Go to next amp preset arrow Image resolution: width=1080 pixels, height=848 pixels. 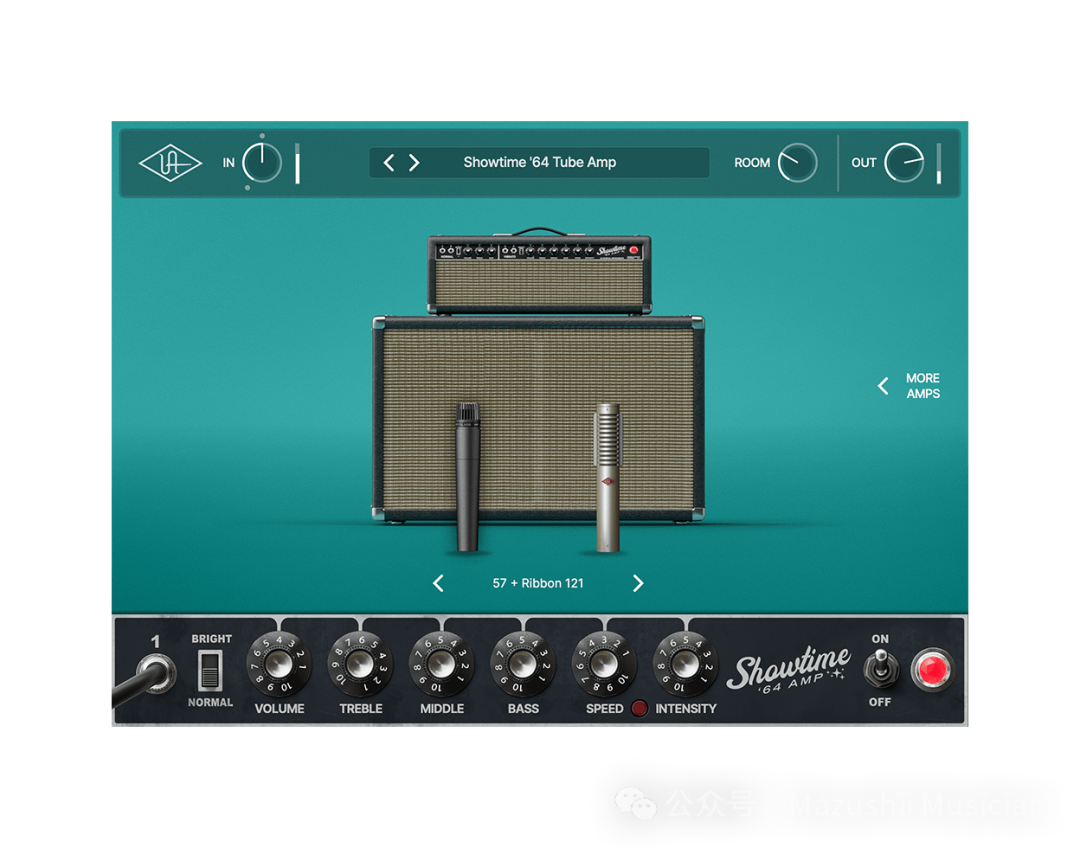click(414, 163)
